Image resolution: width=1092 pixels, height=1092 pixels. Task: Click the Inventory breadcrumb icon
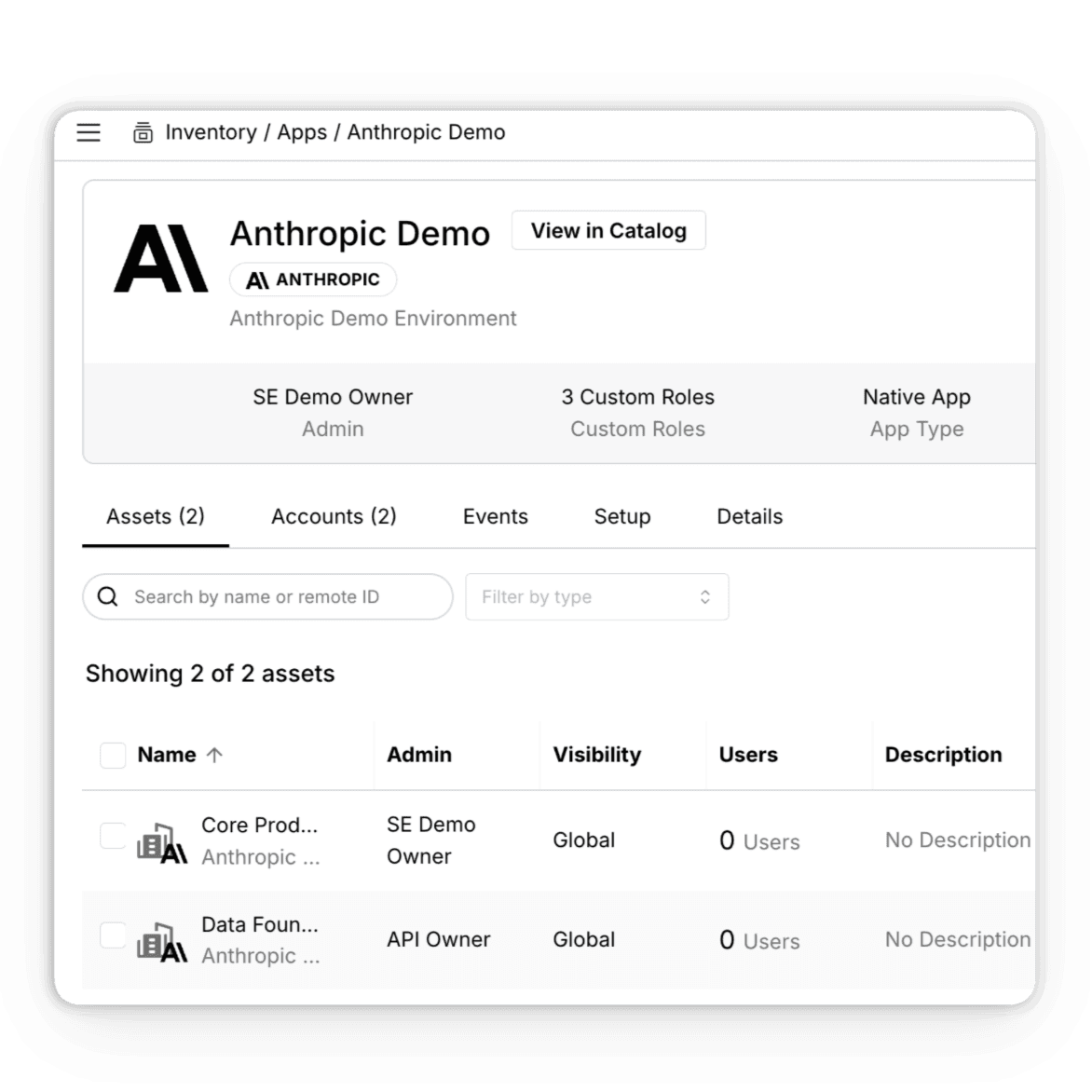(143, 132)
